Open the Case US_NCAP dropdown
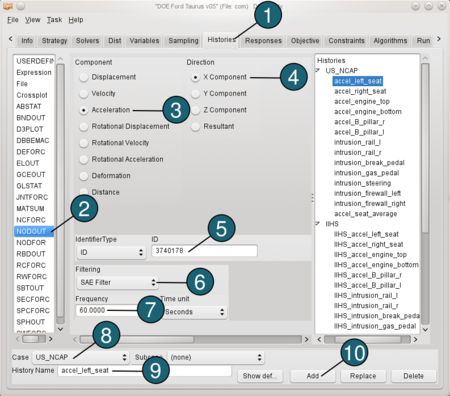The image size is (450, 396). coord(81,357)
